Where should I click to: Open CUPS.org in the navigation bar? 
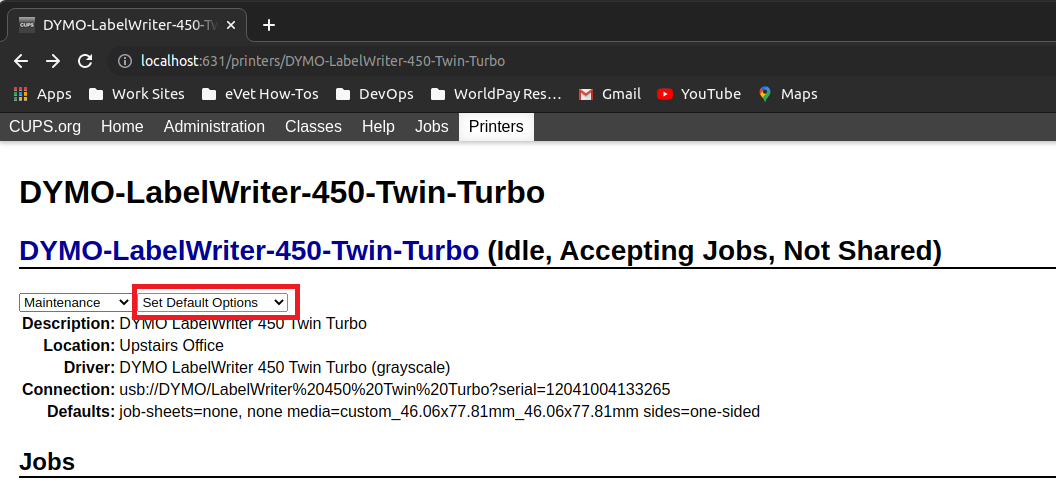45,127
